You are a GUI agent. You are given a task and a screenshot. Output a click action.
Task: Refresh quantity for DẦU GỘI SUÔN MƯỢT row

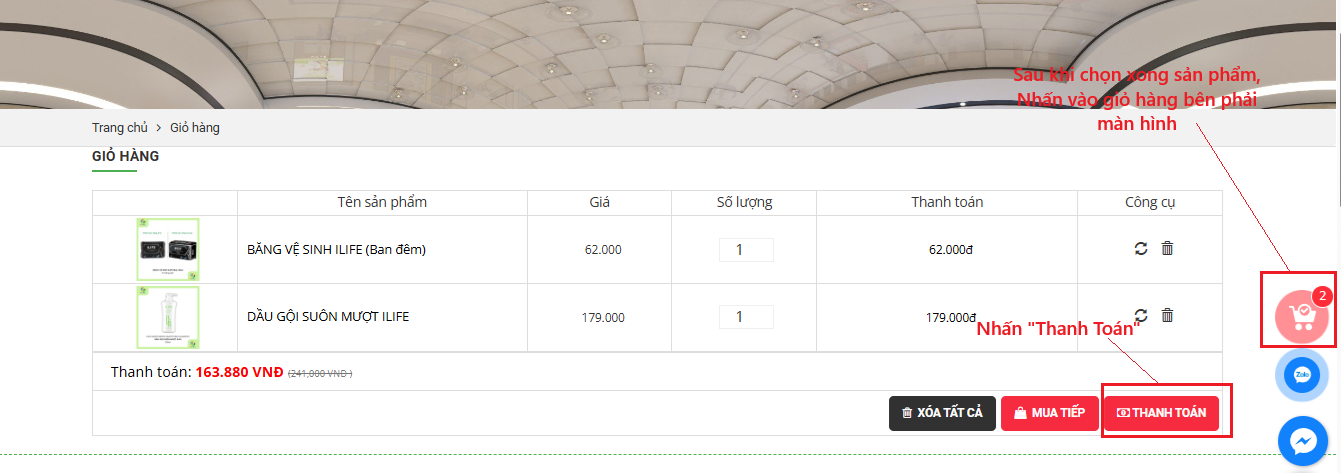pos(1141,315)
